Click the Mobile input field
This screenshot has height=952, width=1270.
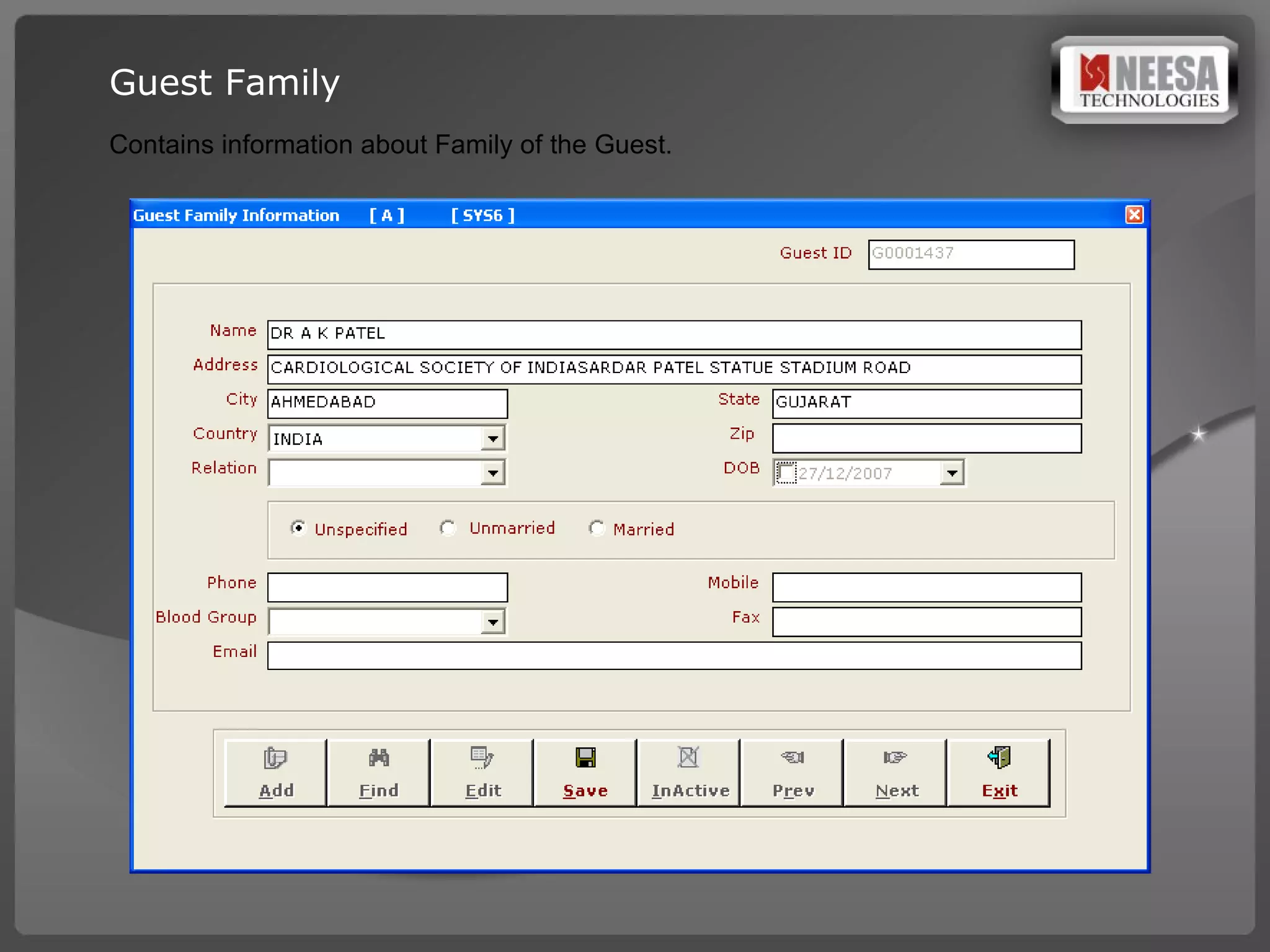click(926, 587)
